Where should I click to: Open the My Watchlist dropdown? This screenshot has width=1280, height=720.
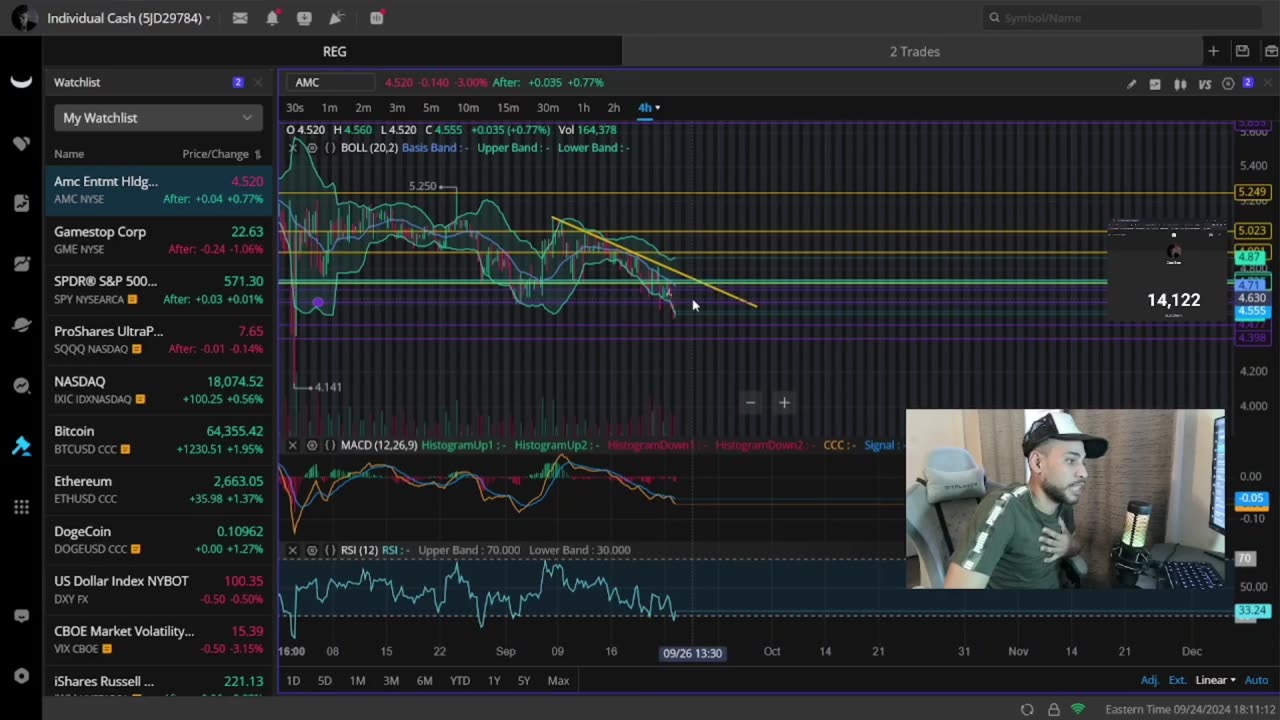click(x=158, y=118)
